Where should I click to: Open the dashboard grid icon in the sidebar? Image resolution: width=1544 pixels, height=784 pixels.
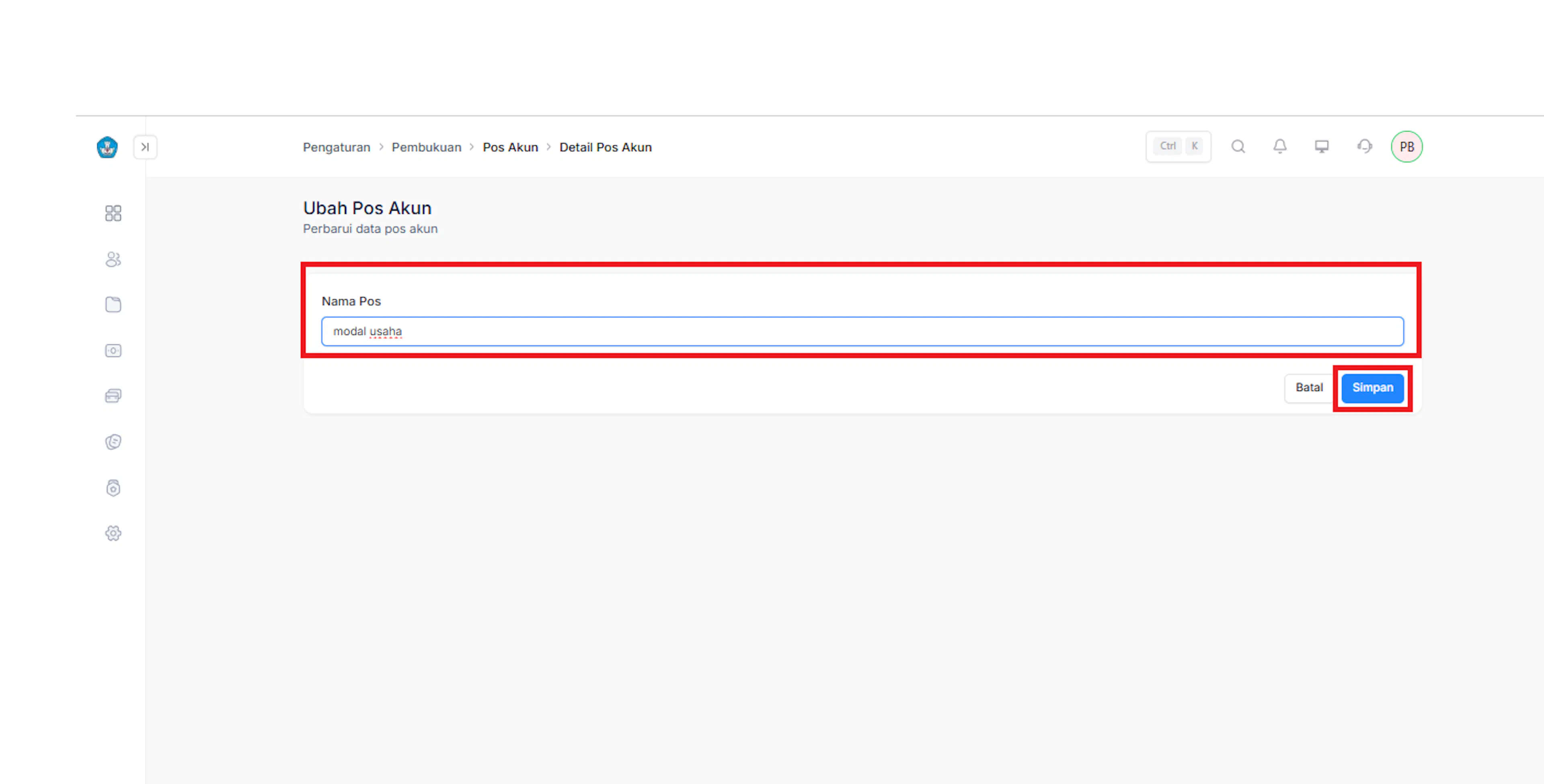pos(113,213)
